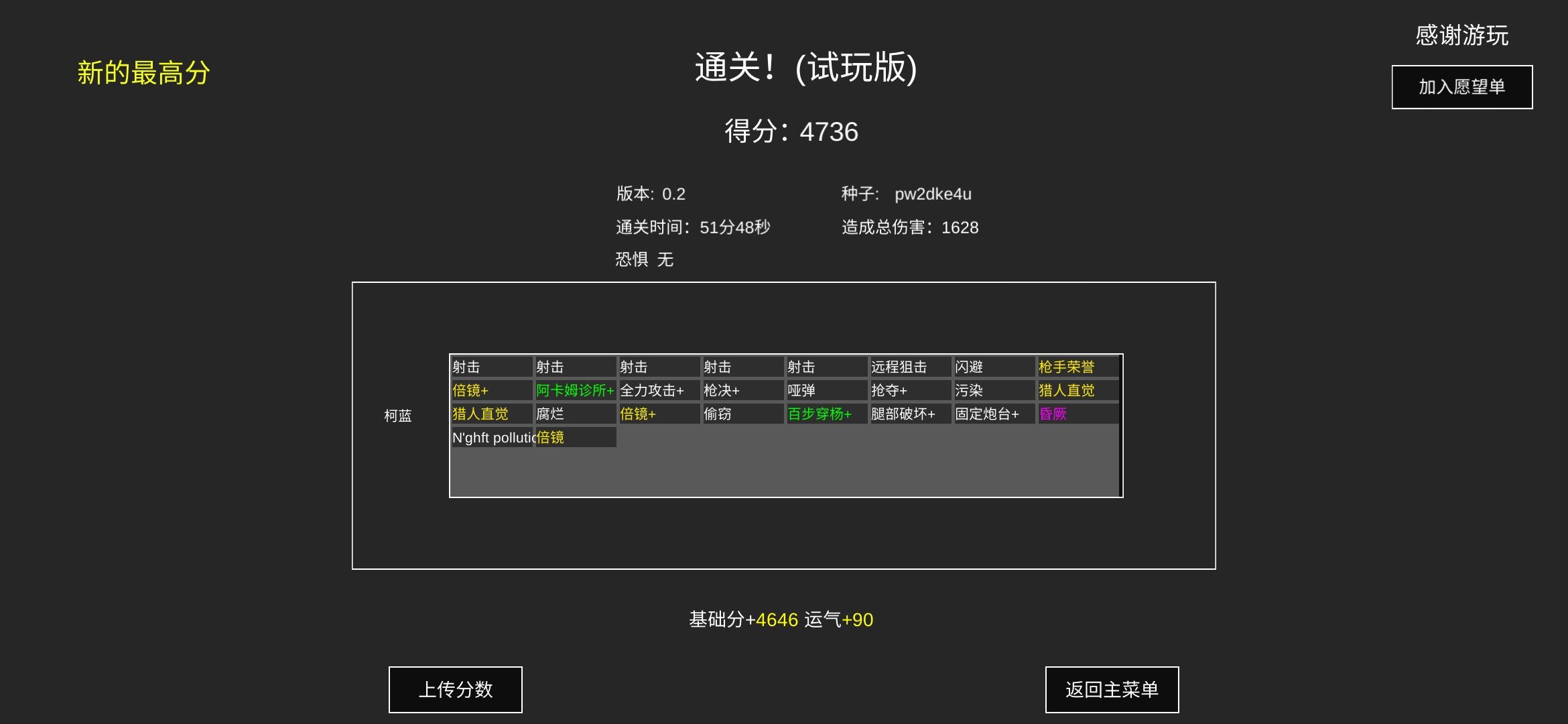The width and height of the screenshot is (1568, 724).
Task: Click the yellow 枪手荣誉 card
Action: [1076, 367]
